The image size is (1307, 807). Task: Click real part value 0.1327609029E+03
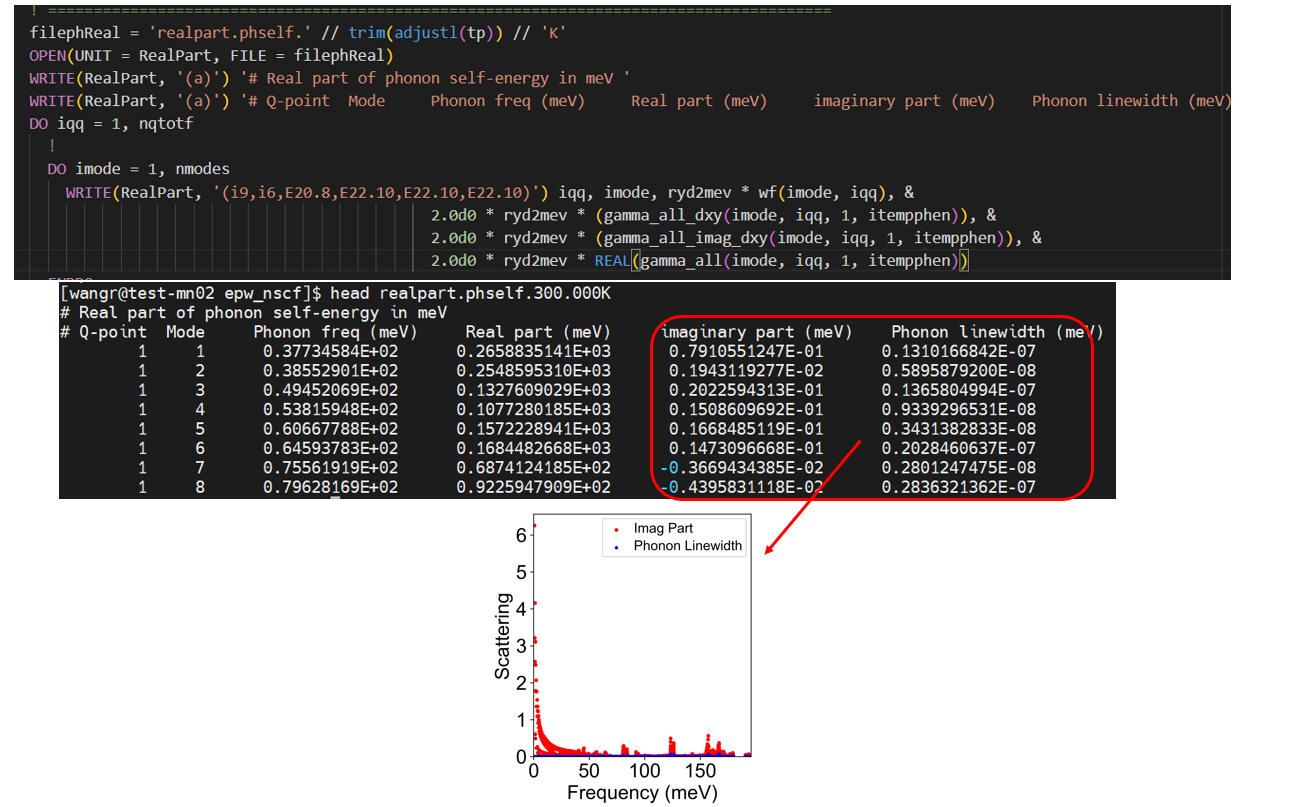(533, 390)
